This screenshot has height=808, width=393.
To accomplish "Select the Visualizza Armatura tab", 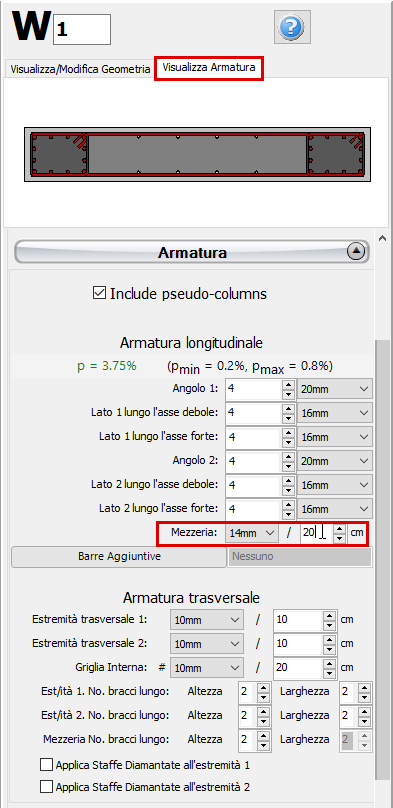I will pyautogui.click(x=209, y=68).
